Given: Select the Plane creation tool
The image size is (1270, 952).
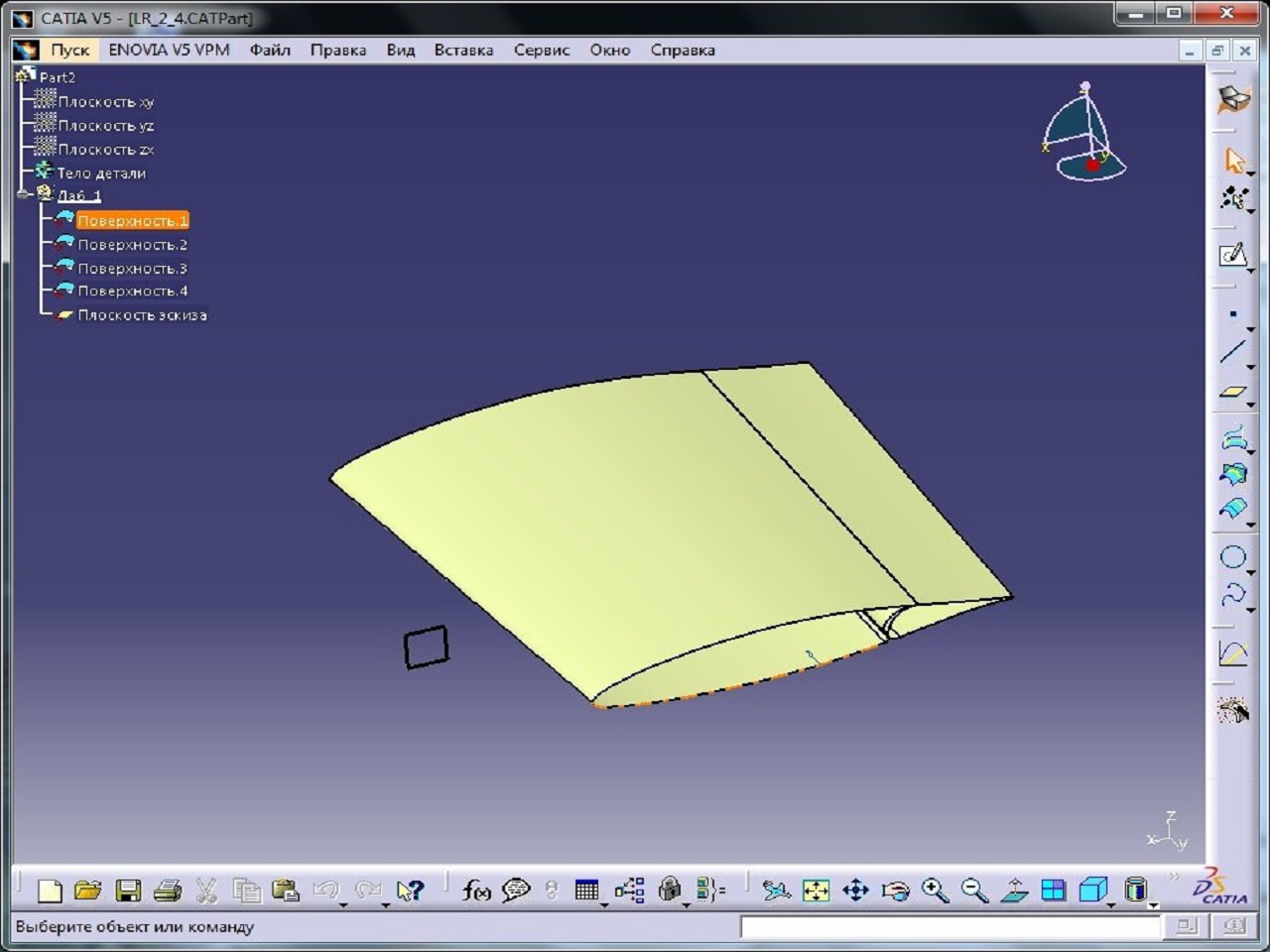Looking at the screenshot, I should (1232, 393).
